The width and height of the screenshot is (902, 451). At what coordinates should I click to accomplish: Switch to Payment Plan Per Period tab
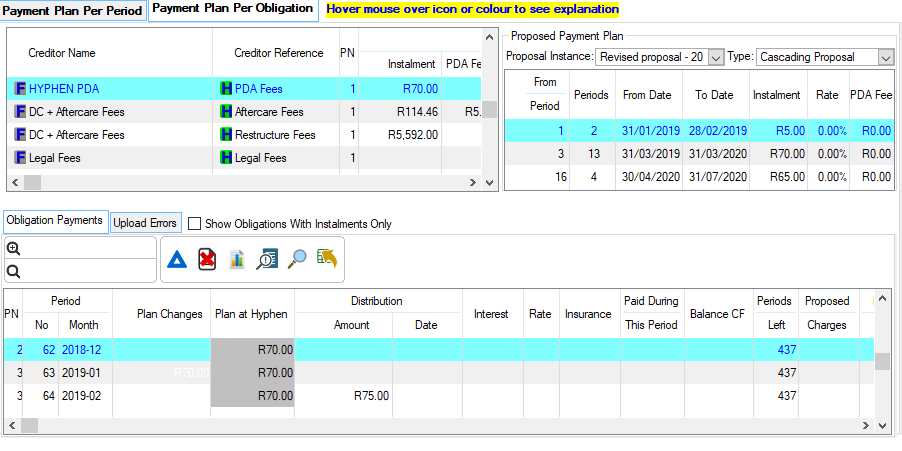coord(73,11)
